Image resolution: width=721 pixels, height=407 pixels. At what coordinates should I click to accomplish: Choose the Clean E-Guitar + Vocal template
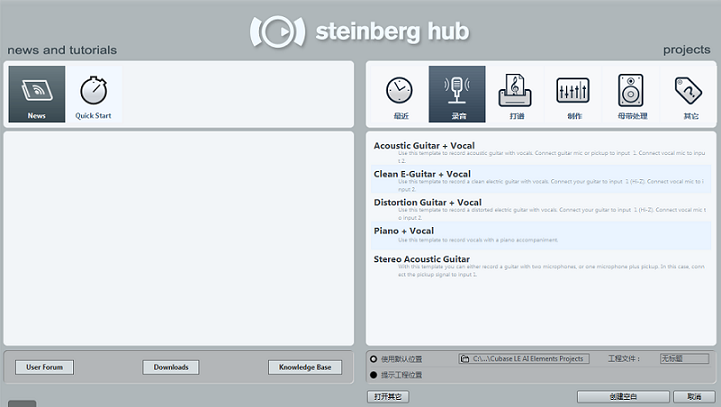422,174
